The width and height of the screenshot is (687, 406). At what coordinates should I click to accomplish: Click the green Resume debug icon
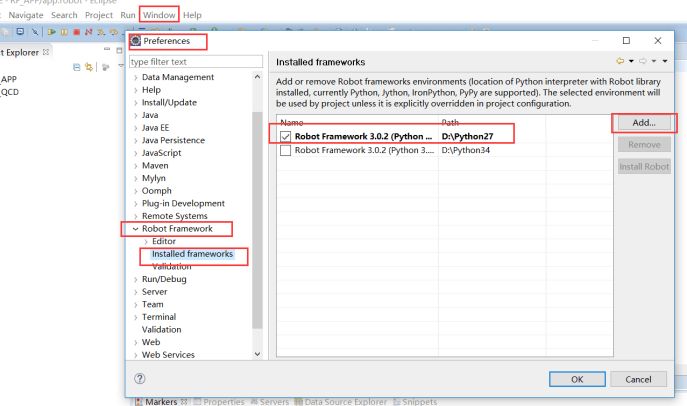pyautogui.click(x=52, y=32)
